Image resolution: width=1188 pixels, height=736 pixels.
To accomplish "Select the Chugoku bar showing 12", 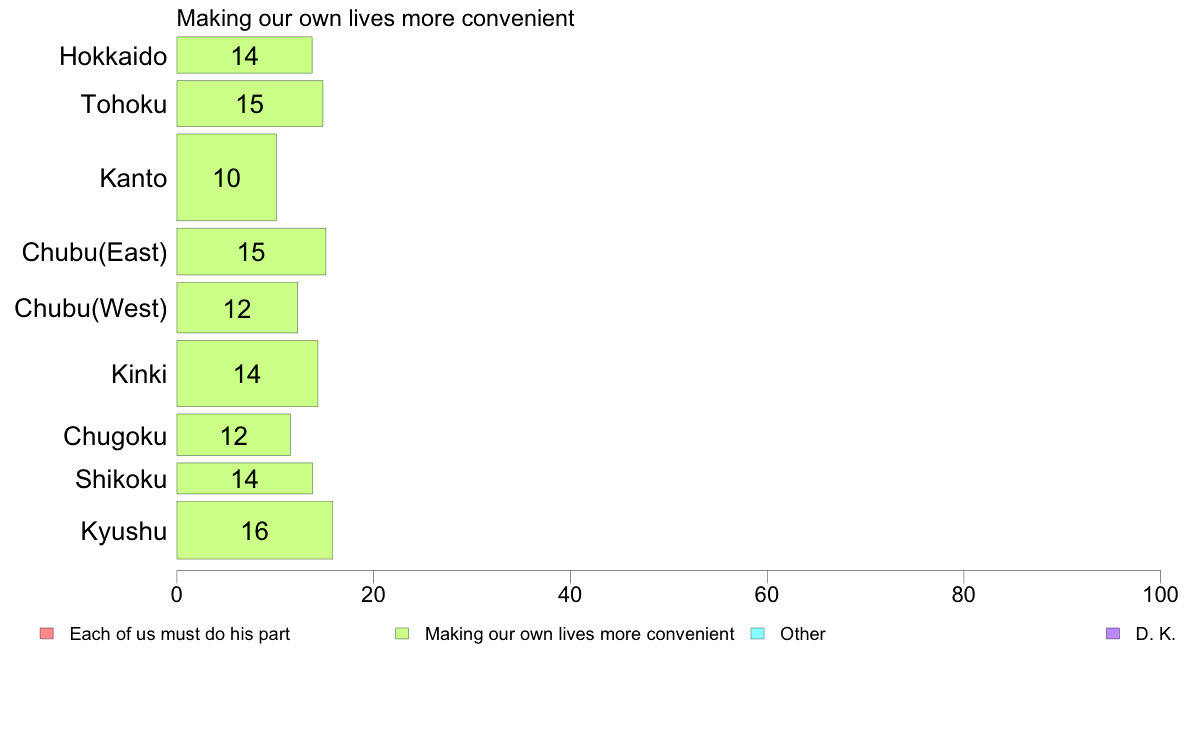I will (233, 435).
